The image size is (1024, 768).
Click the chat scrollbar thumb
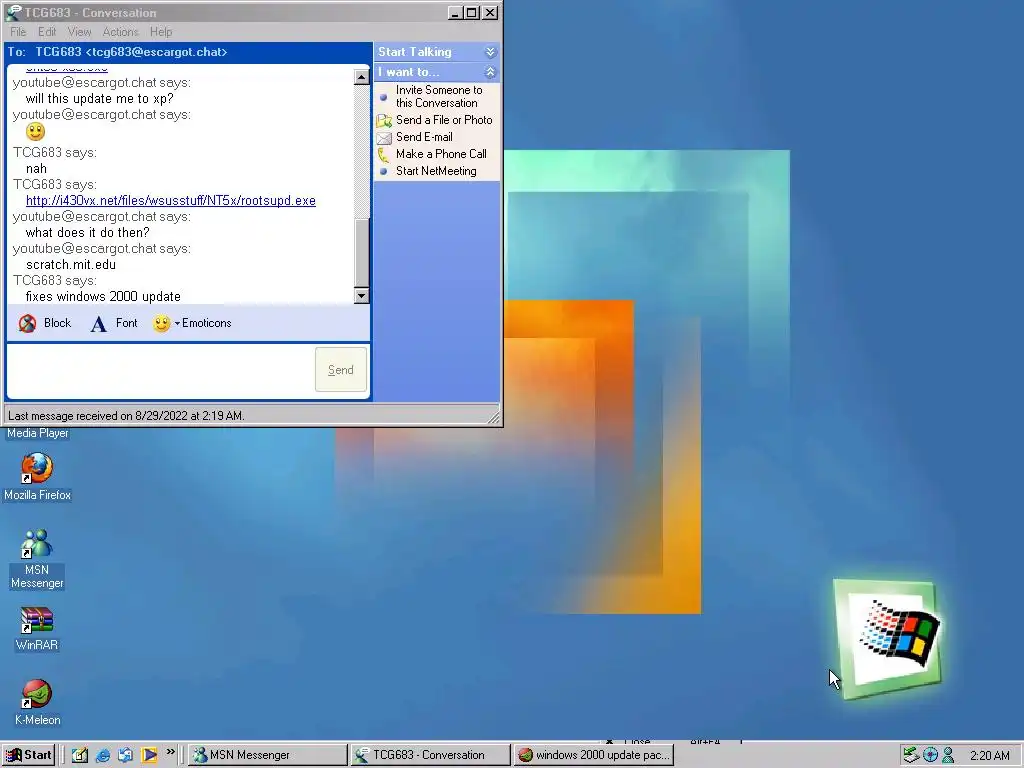click(362, 252)
